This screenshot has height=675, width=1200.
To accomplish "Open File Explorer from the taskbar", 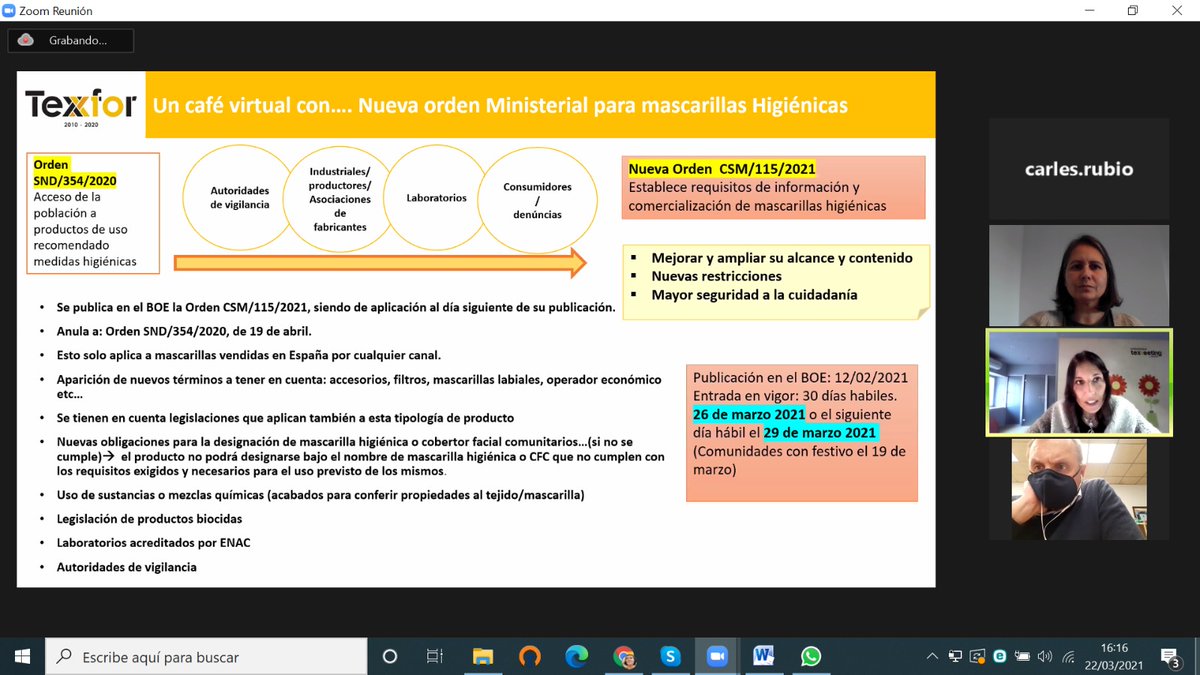I will point(483,657).
